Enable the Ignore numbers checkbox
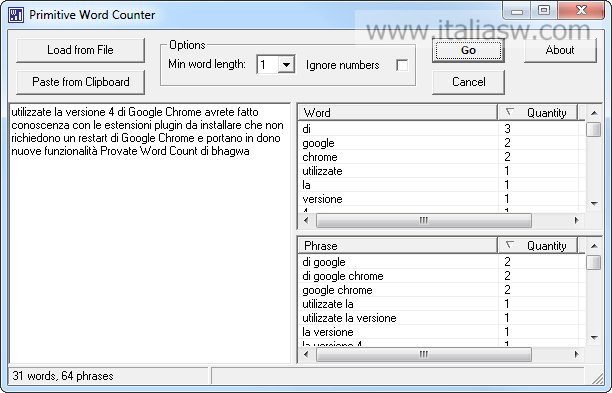The image size is (612, 393). tap(402, 65)
